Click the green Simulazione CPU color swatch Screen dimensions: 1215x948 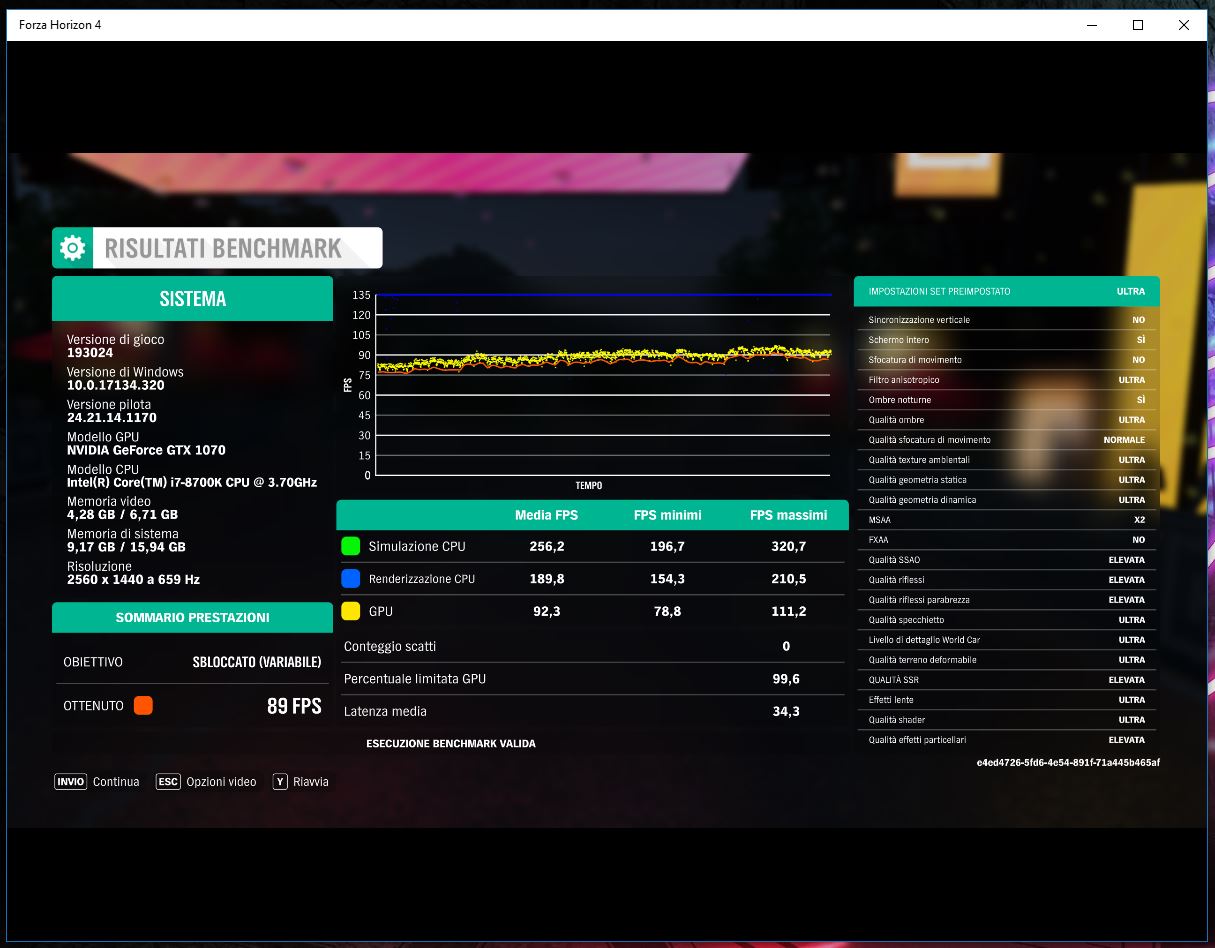tap(350, 546)
